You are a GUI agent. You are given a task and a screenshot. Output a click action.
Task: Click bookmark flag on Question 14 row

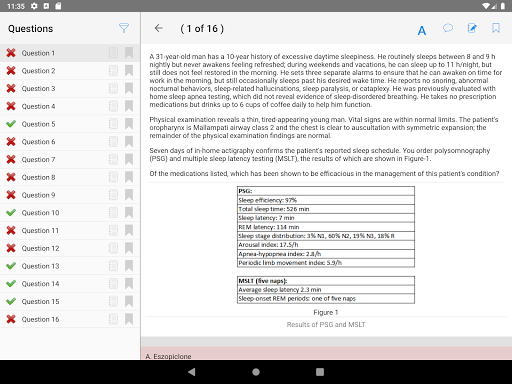pyautogui.click(x=129, y=284)
